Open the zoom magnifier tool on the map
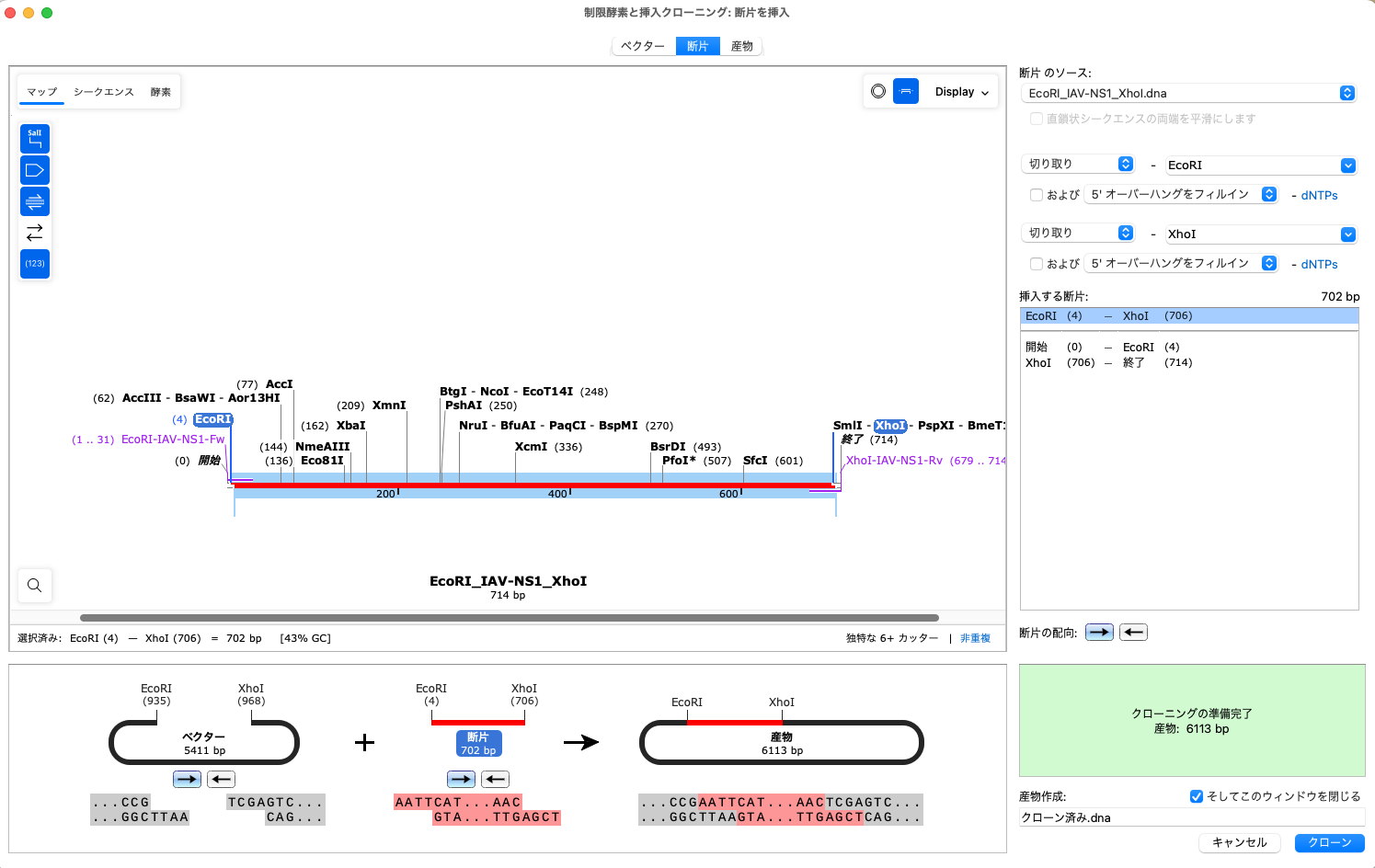 click(35, 586)
